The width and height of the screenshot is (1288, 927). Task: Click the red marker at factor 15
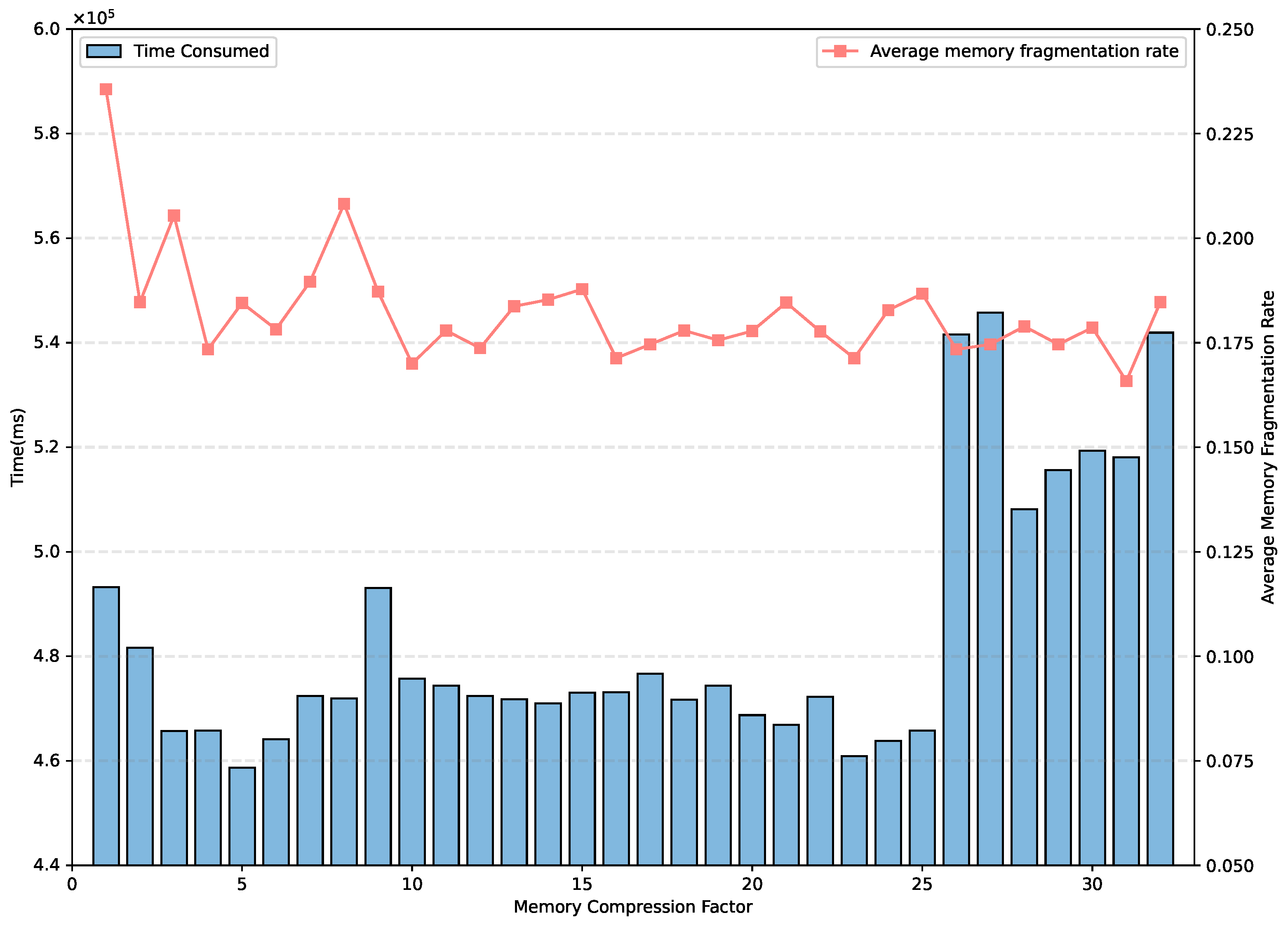click(582, 289)
